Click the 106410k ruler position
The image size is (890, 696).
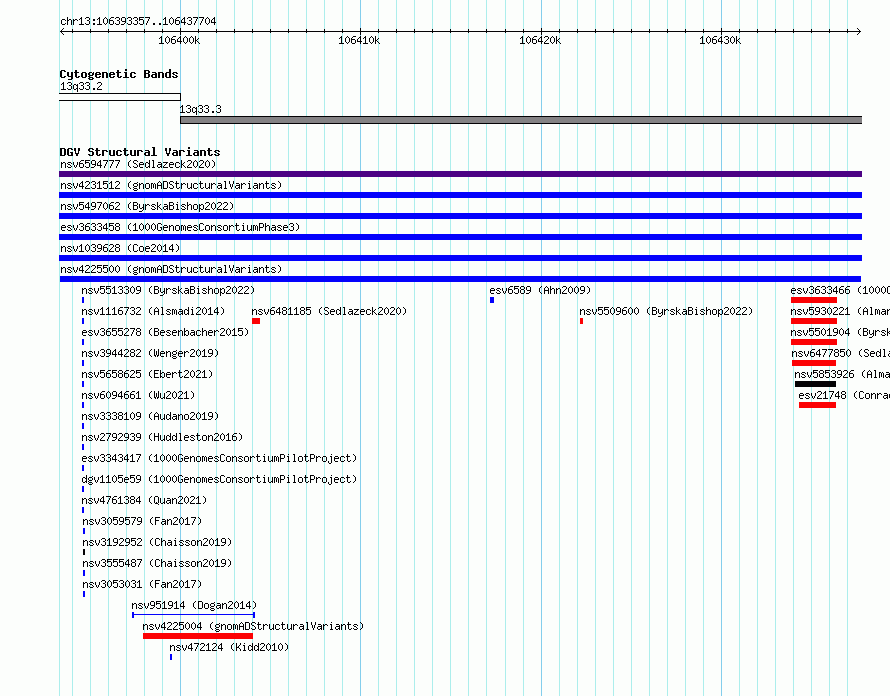(359, 40)
